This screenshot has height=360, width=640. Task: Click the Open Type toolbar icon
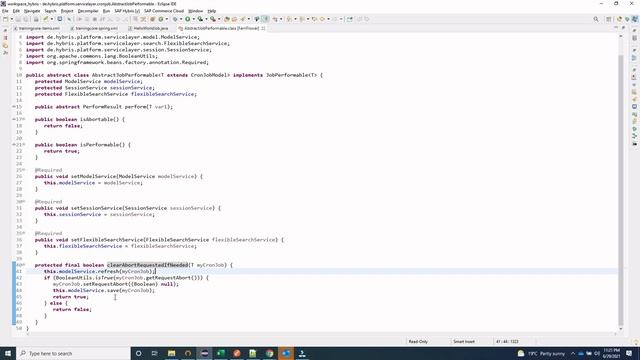[x=227, y=19]
